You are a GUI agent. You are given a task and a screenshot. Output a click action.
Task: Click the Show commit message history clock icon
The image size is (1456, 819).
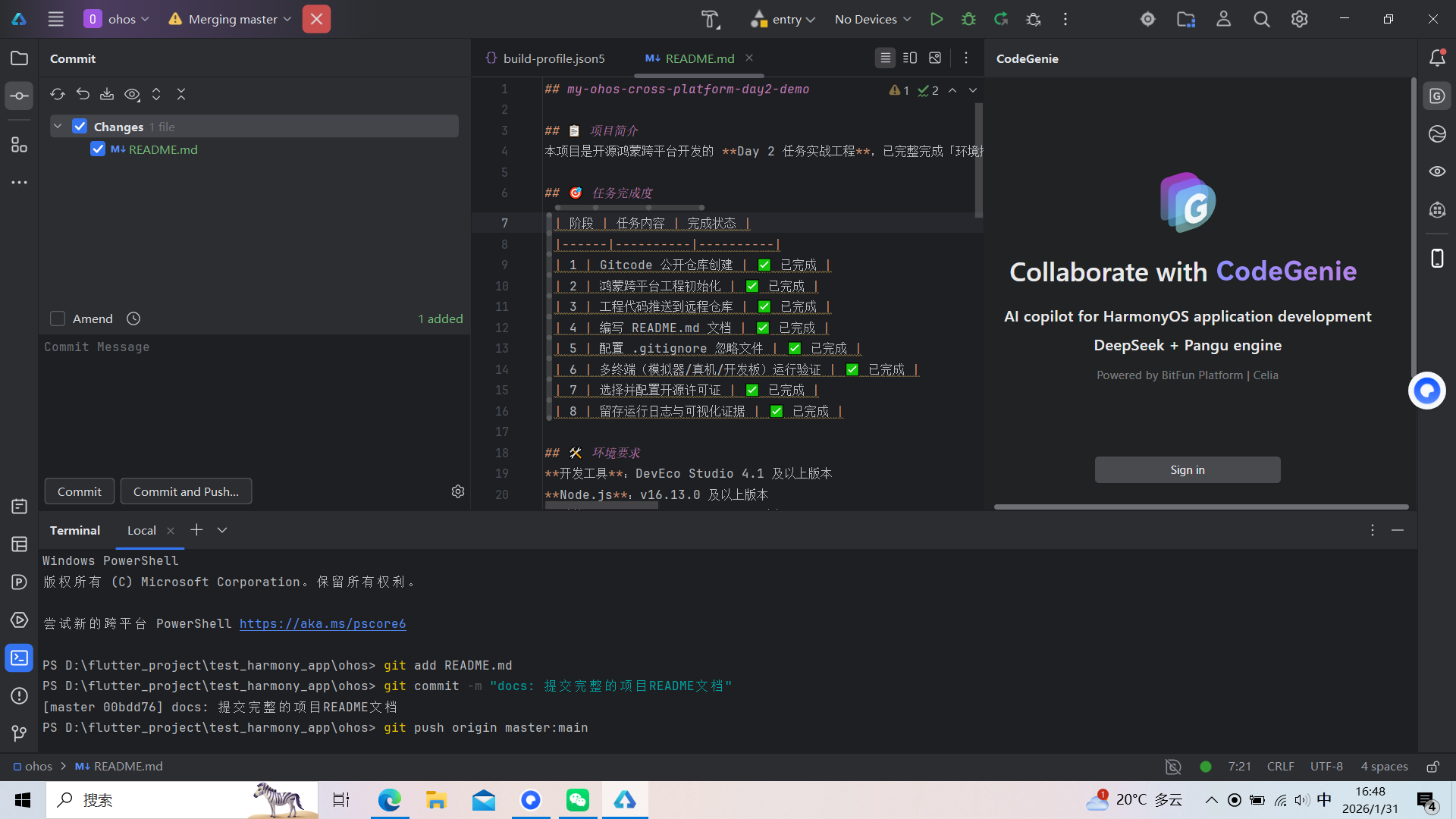coord(133,318)
